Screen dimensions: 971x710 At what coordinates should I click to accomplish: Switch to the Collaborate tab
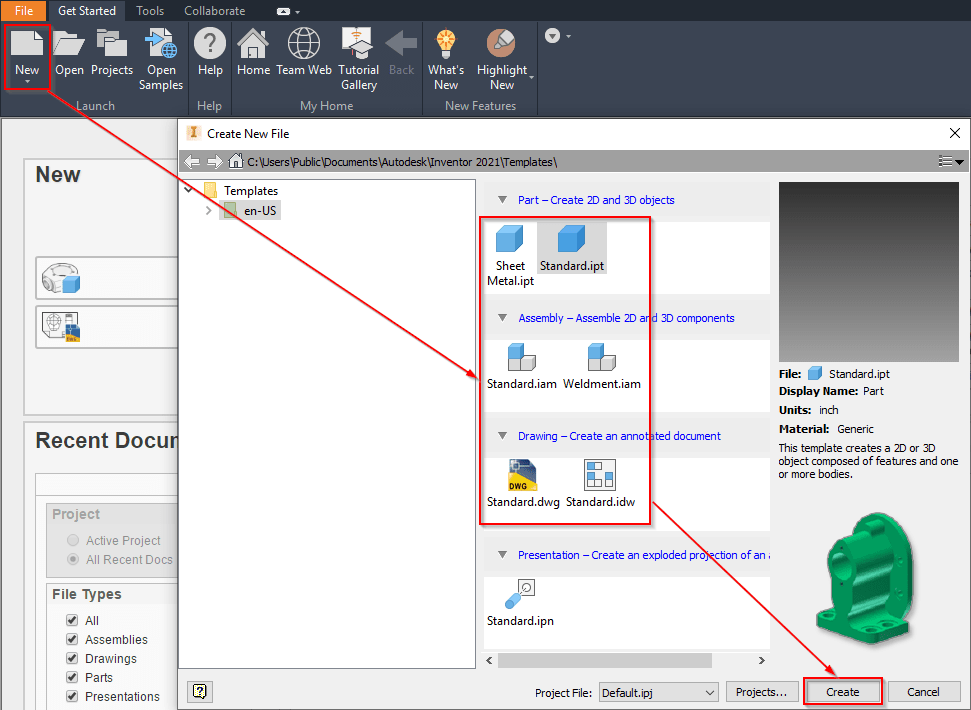tap(214, 11)
